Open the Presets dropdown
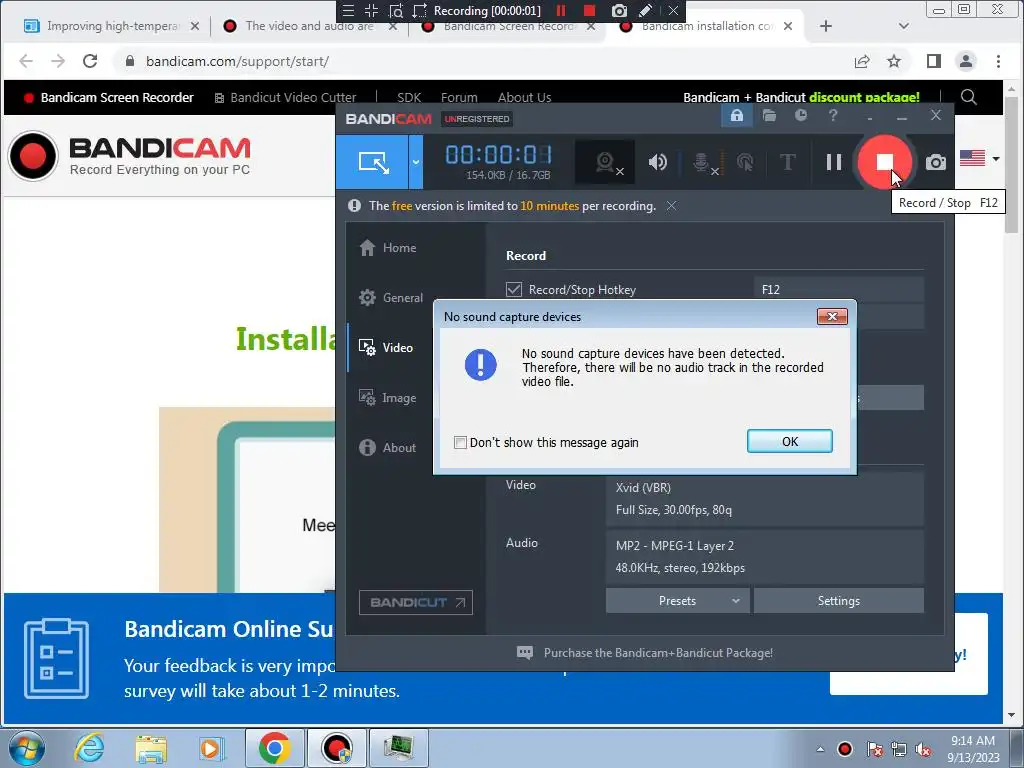 (x=677, y=601)
